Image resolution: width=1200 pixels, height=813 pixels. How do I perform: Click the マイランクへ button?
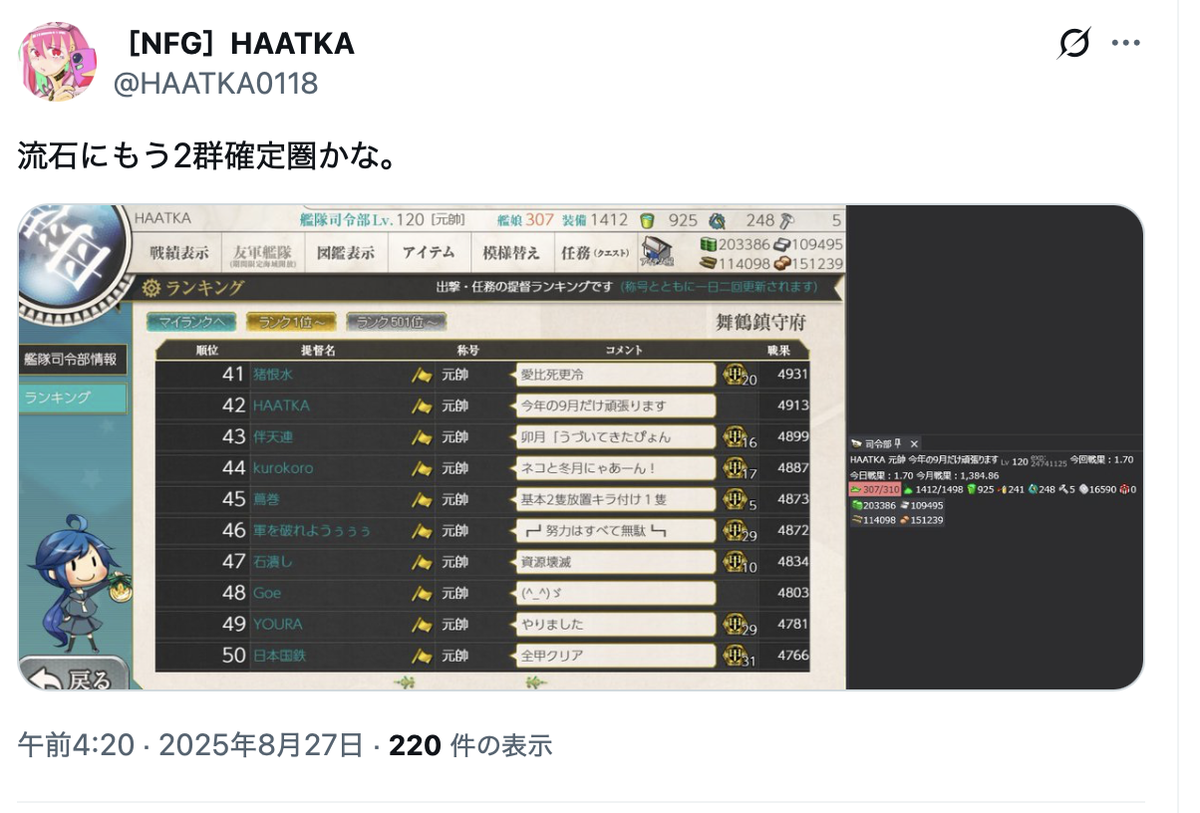click(191, 322)
